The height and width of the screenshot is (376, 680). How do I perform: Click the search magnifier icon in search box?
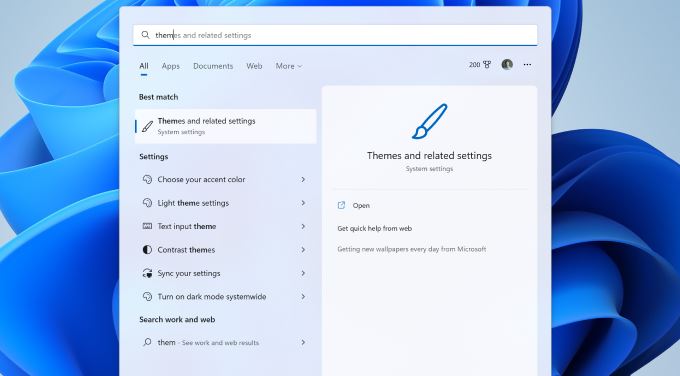coord(146,35)
